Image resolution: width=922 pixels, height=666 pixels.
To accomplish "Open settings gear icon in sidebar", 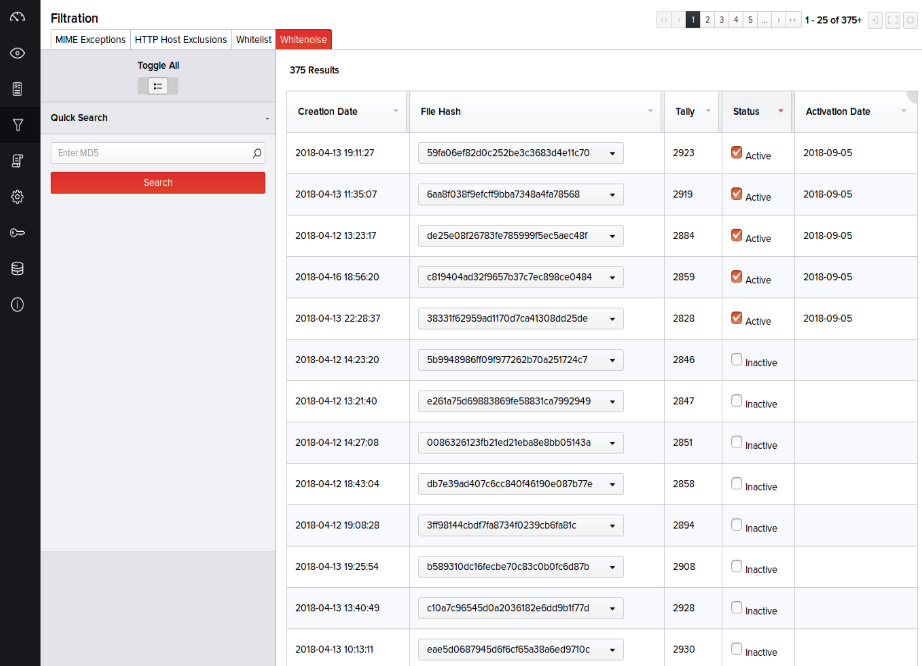I will [x=17, y=197].
